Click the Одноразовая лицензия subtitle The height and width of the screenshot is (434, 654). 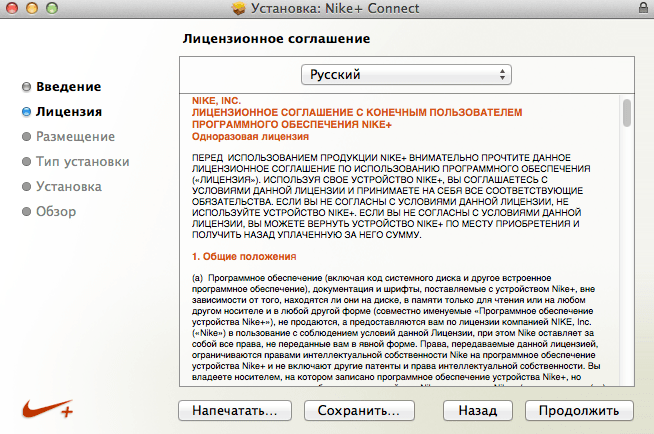point(250,137)
